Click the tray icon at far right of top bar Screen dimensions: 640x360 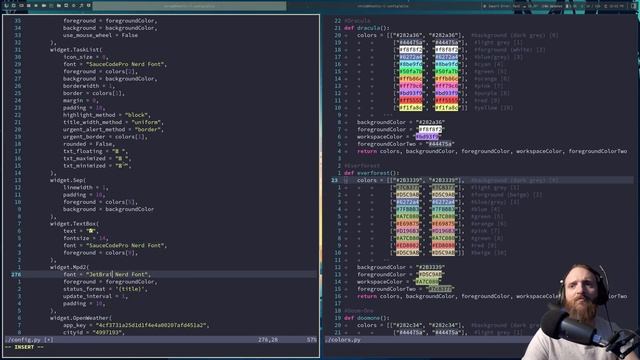633,6
